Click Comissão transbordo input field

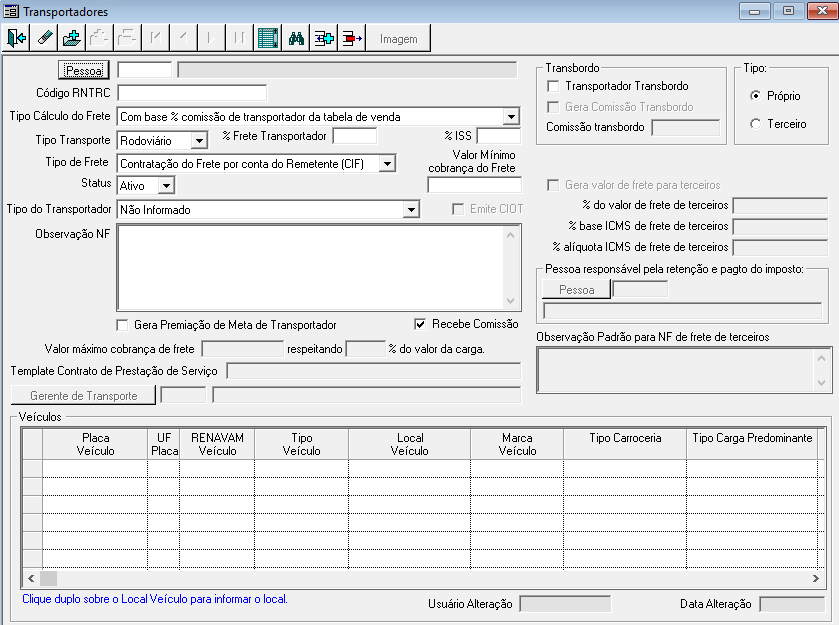(x=685, y=127)
